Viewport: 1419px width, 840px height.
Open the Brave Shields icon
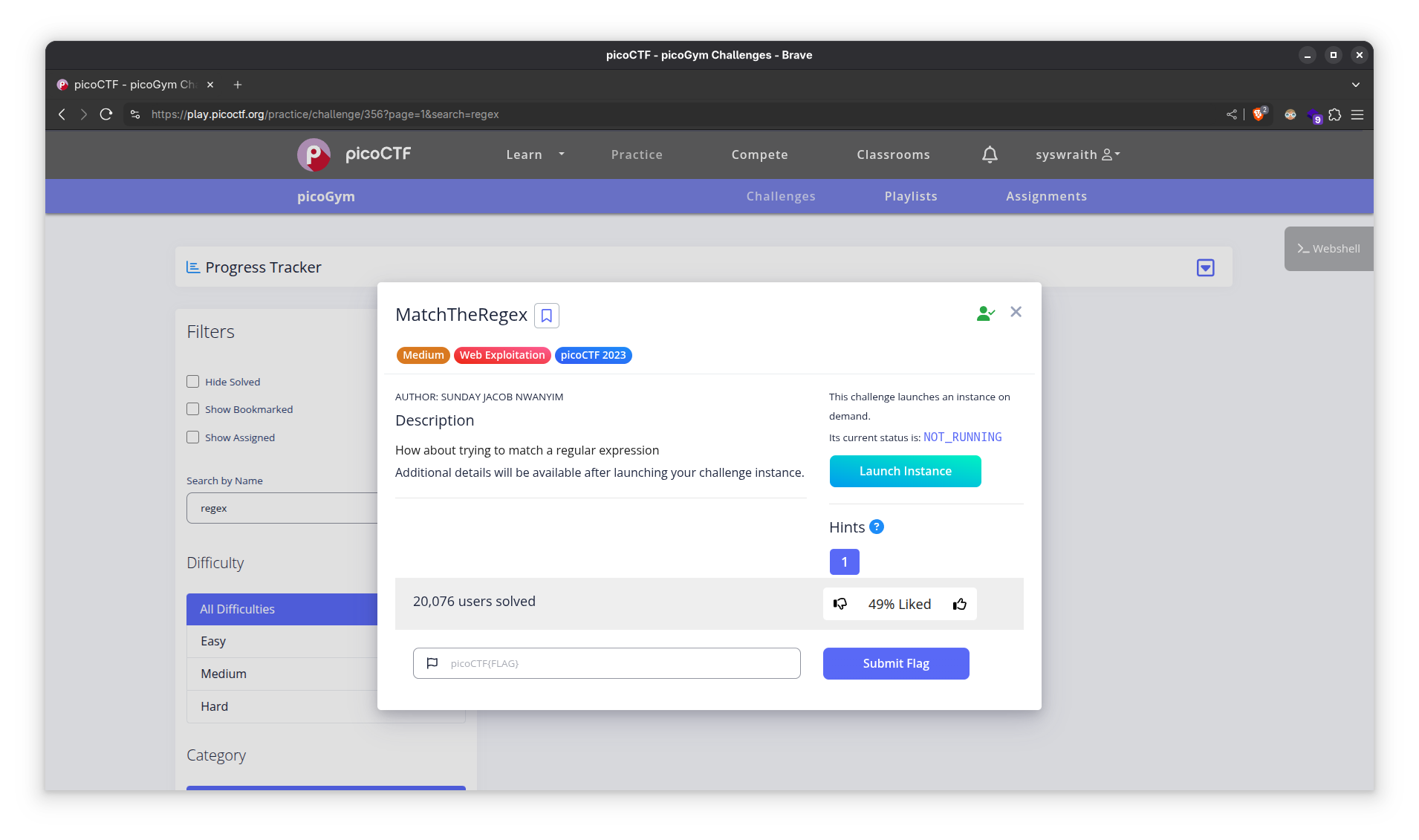pos(1259,114)
